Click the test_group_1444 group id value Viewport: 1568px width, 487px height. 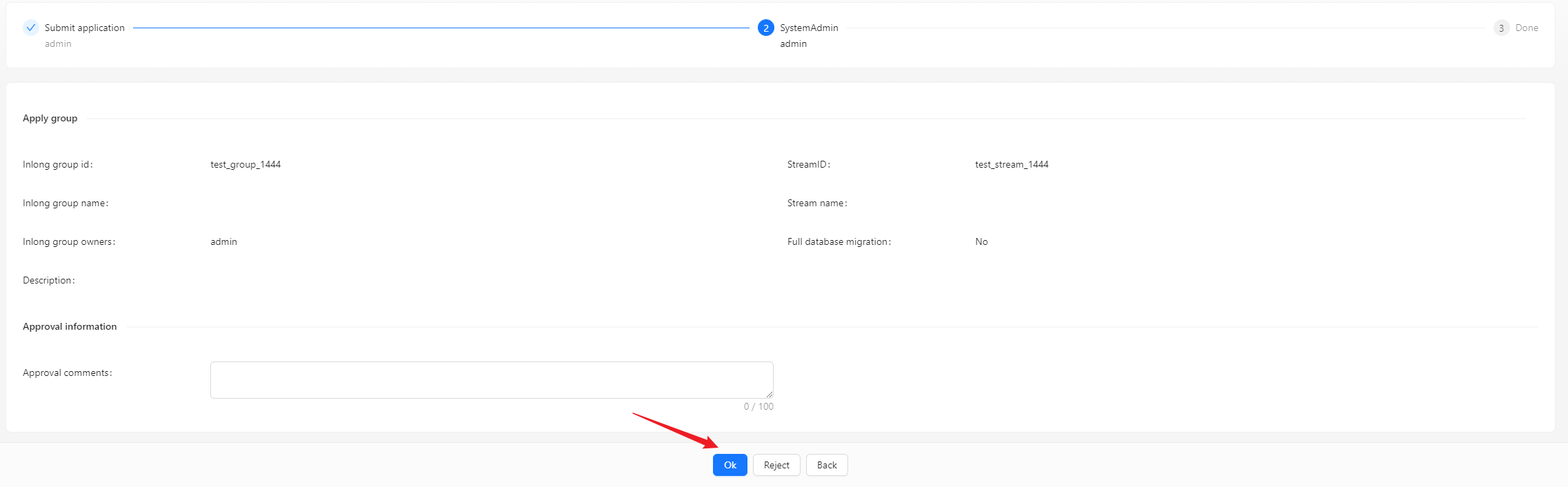tap(245, 164)
